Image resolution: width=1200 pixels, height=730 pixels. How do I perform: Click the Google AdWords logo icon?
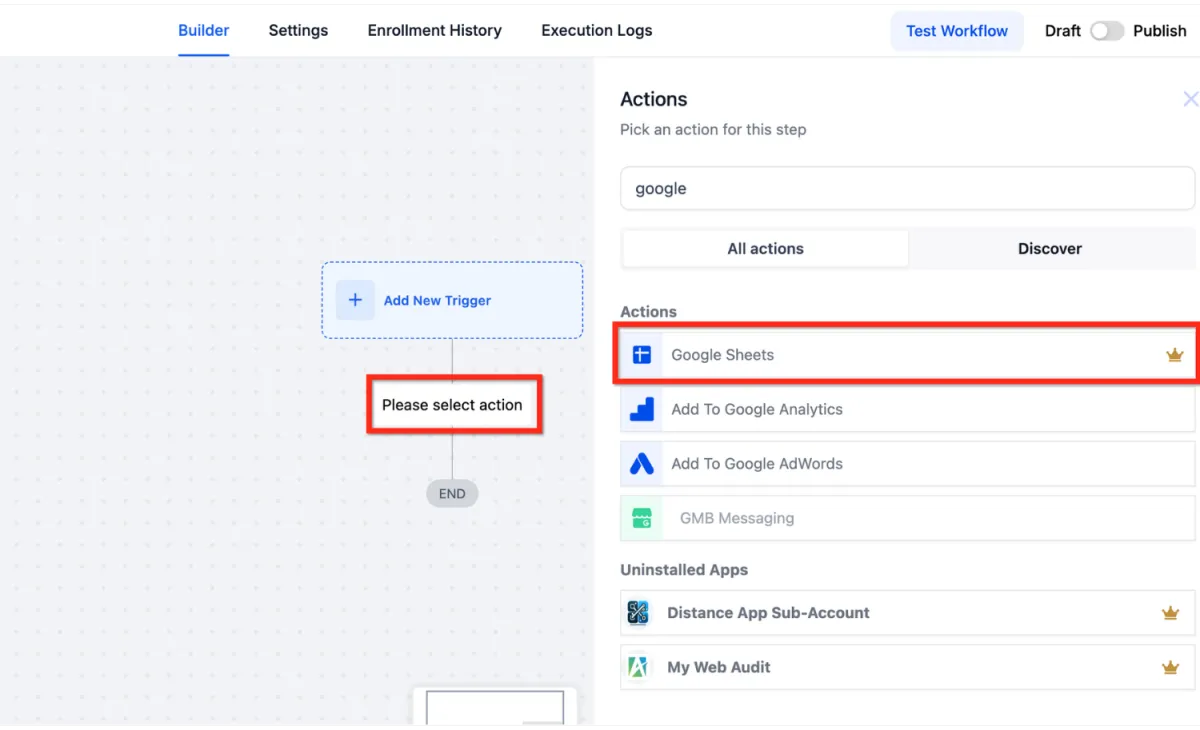pos(642,464)
